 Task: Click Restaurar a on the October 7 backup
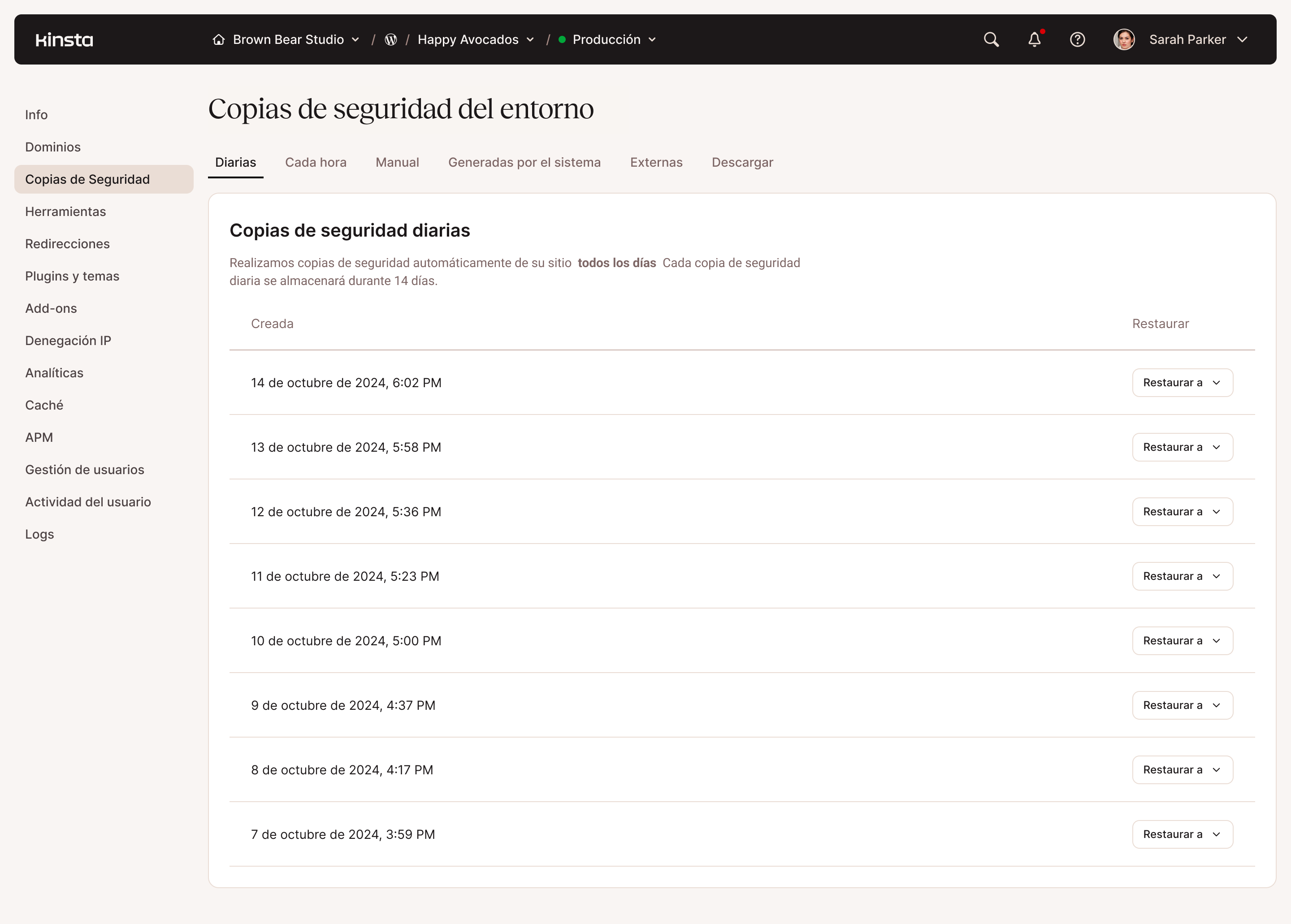tap(1182, 834)
